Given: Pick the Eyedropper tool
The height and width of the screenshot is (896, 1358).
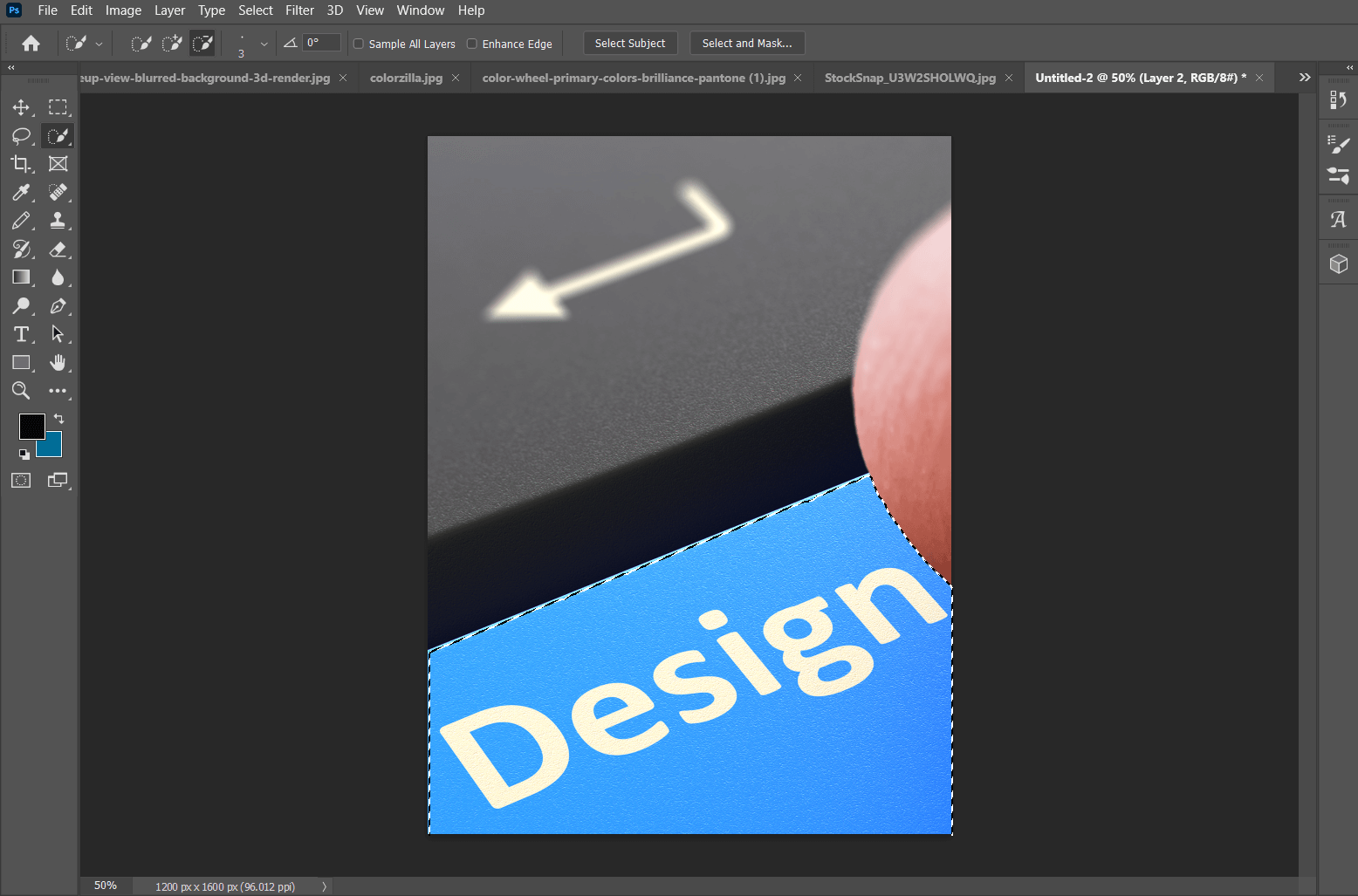Looking at the screenshot, I should point(21,192).
